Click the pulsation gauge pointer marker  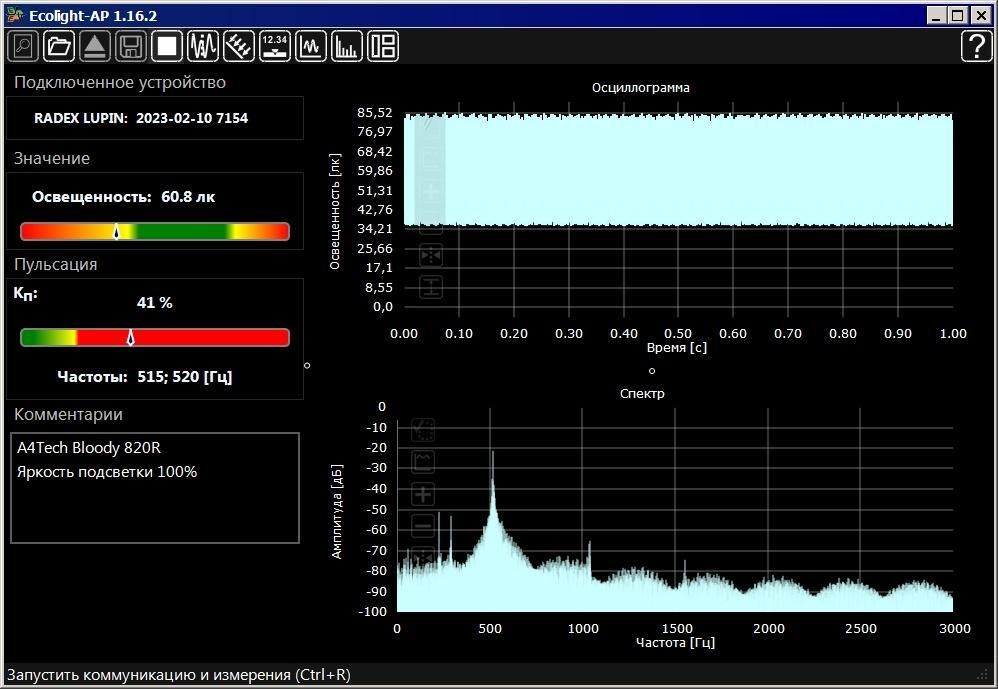click(x=130, y=337)
